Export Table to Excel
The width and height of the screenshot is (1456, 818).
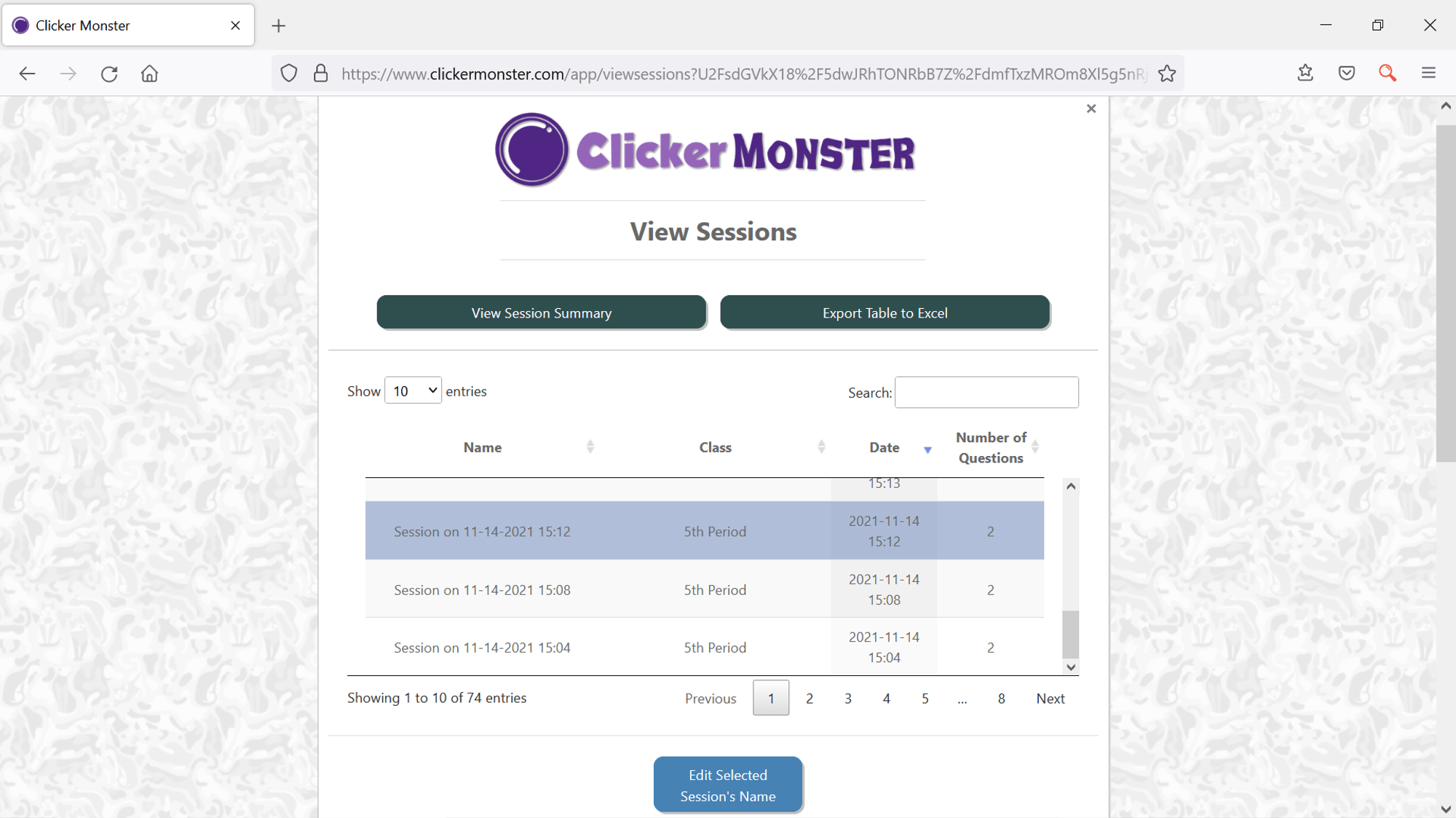point(885,312)
